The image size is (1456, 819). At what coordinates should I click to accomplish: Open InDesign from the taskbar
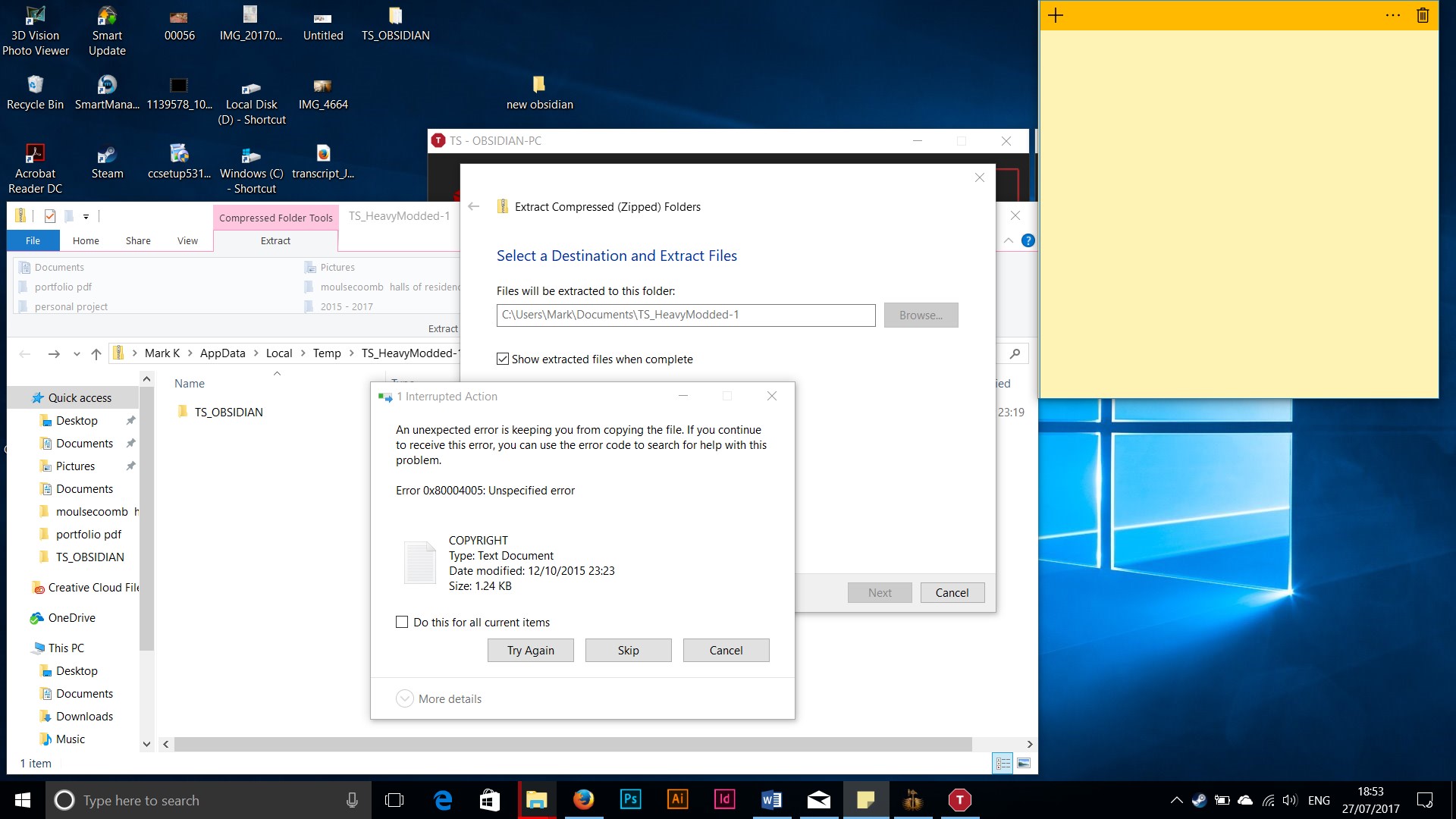[x=724, y=799]
